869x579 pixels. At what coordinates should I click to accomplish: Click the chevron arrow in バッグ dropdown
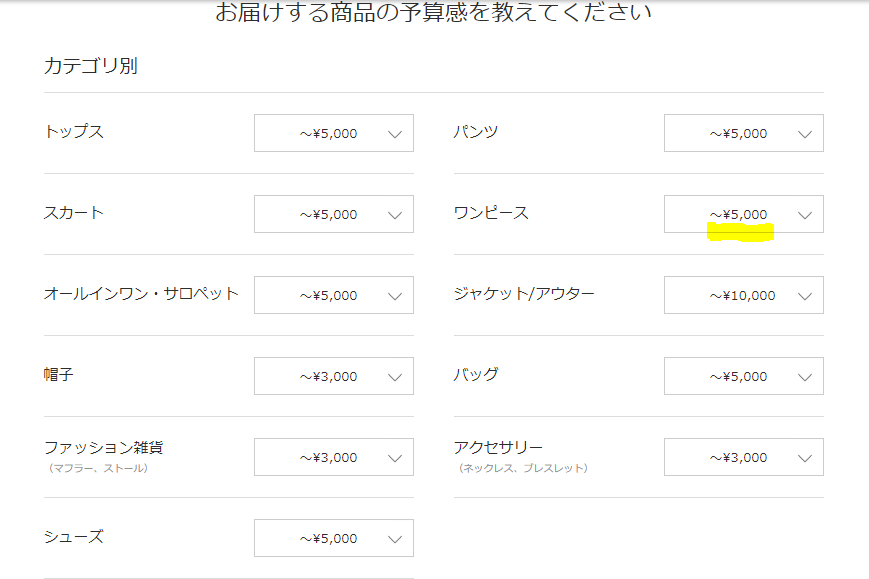(805, 377)
